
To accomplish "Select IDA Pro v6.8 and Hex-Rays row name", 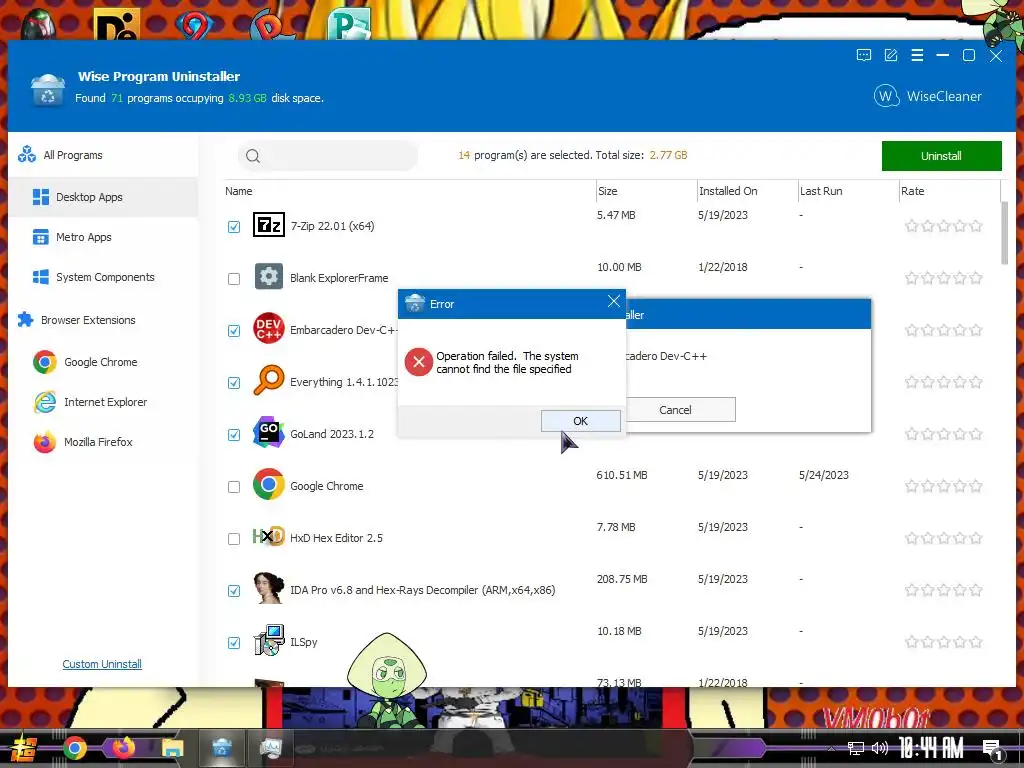I will tap(423, 590).
